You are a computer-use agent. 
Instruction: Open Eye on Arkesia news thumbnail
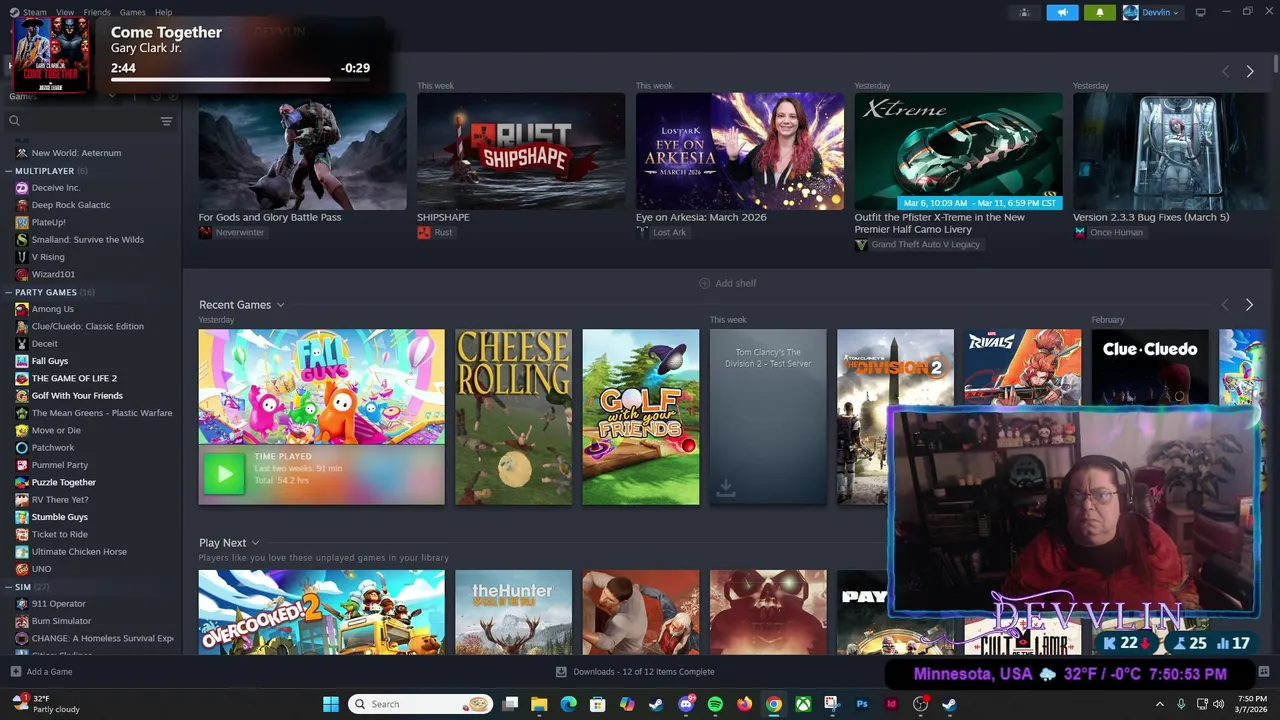(x=740, y=151)
